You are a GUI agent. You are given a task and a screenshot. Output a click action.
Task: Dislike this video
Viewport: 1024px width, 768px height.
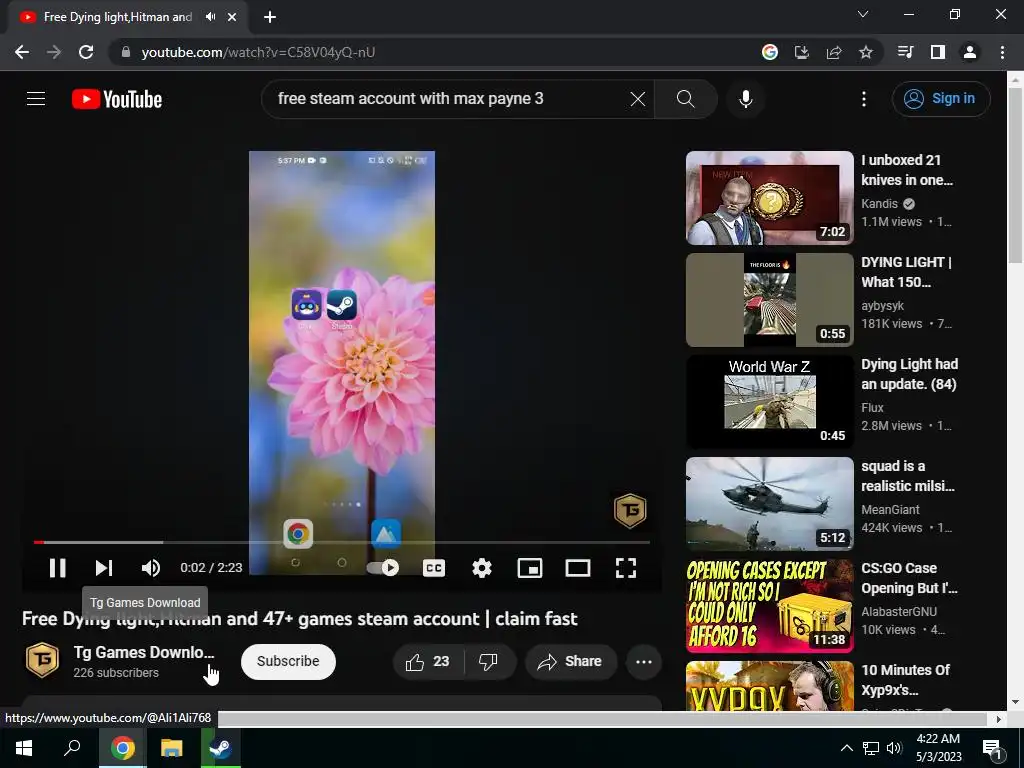click(489, 662)
